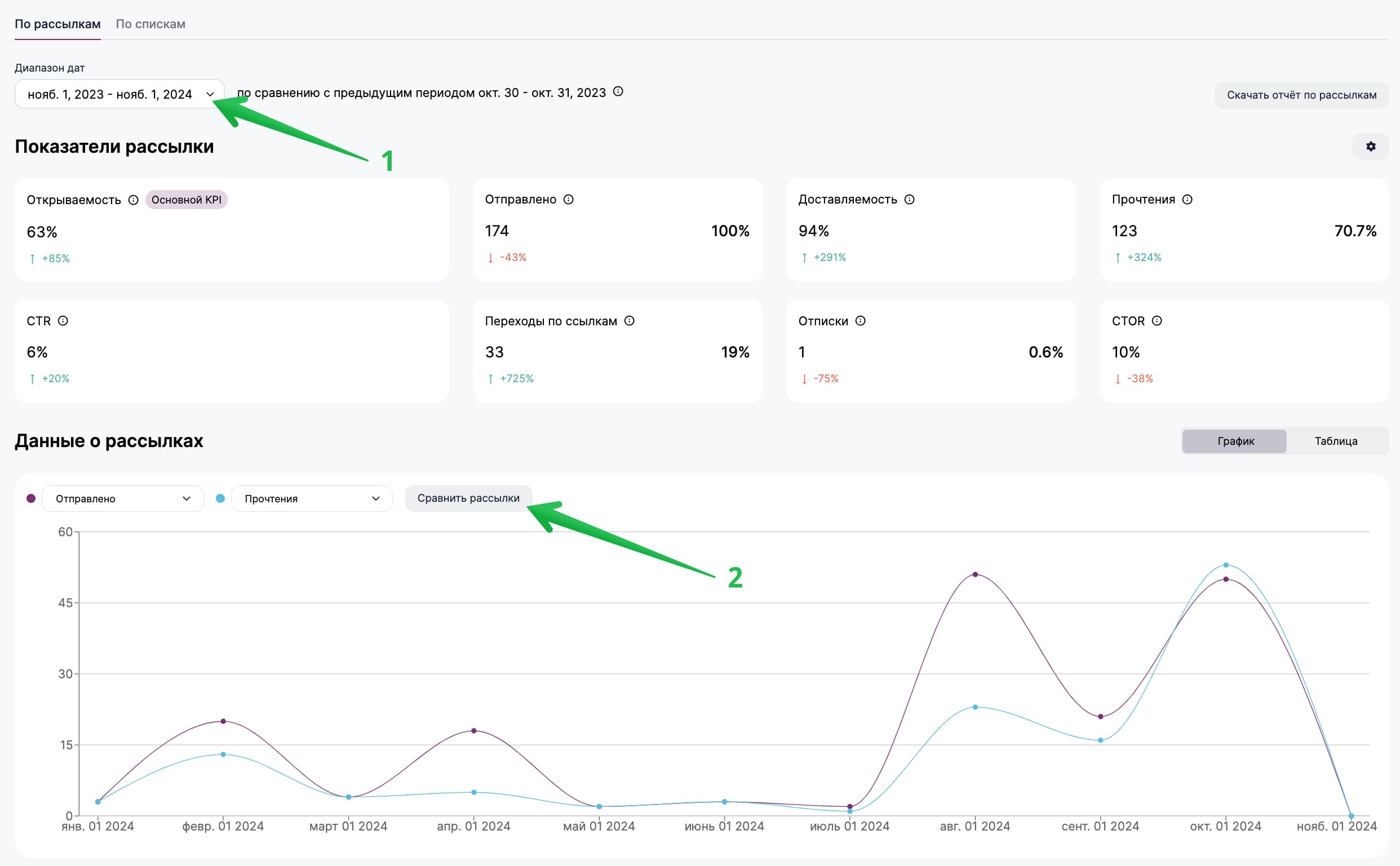Click Скачать отчёт по рассылкам button
The width and height of the screenshot is (1400, 866).
pos(1301,95)
